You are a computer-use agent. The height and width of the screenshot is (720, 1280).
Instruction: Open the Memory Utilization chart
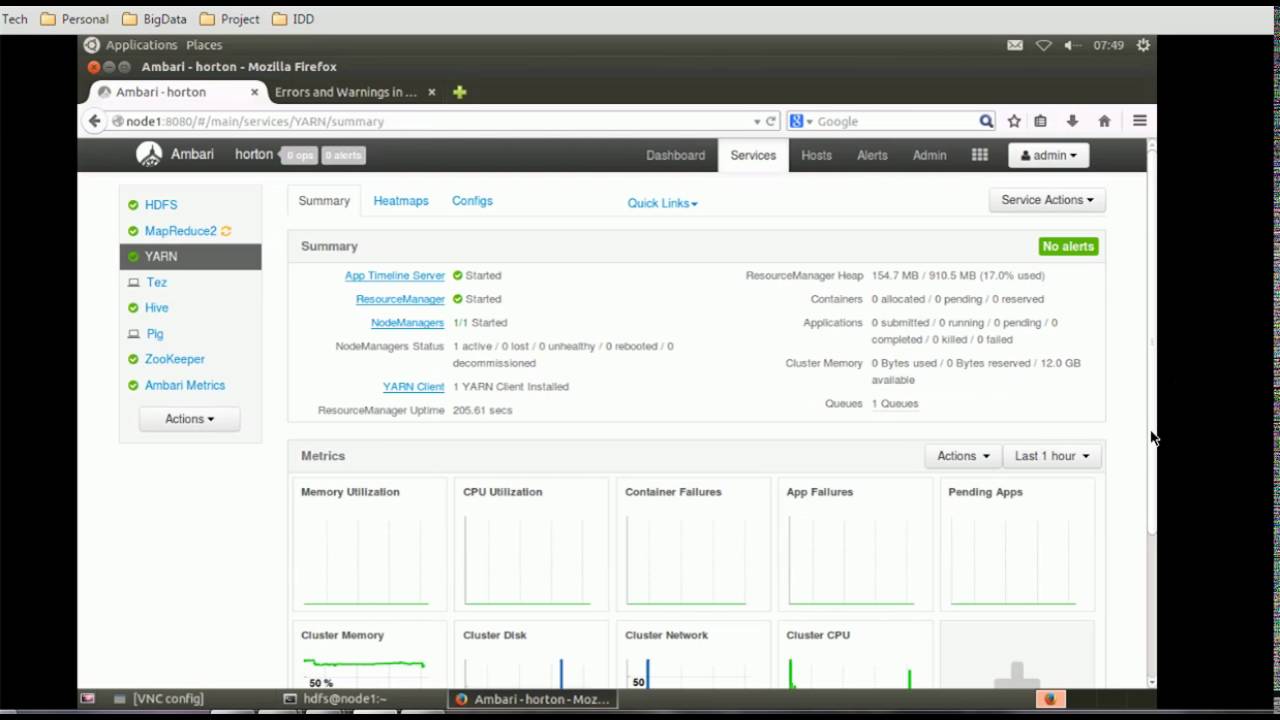click(369, 544)
